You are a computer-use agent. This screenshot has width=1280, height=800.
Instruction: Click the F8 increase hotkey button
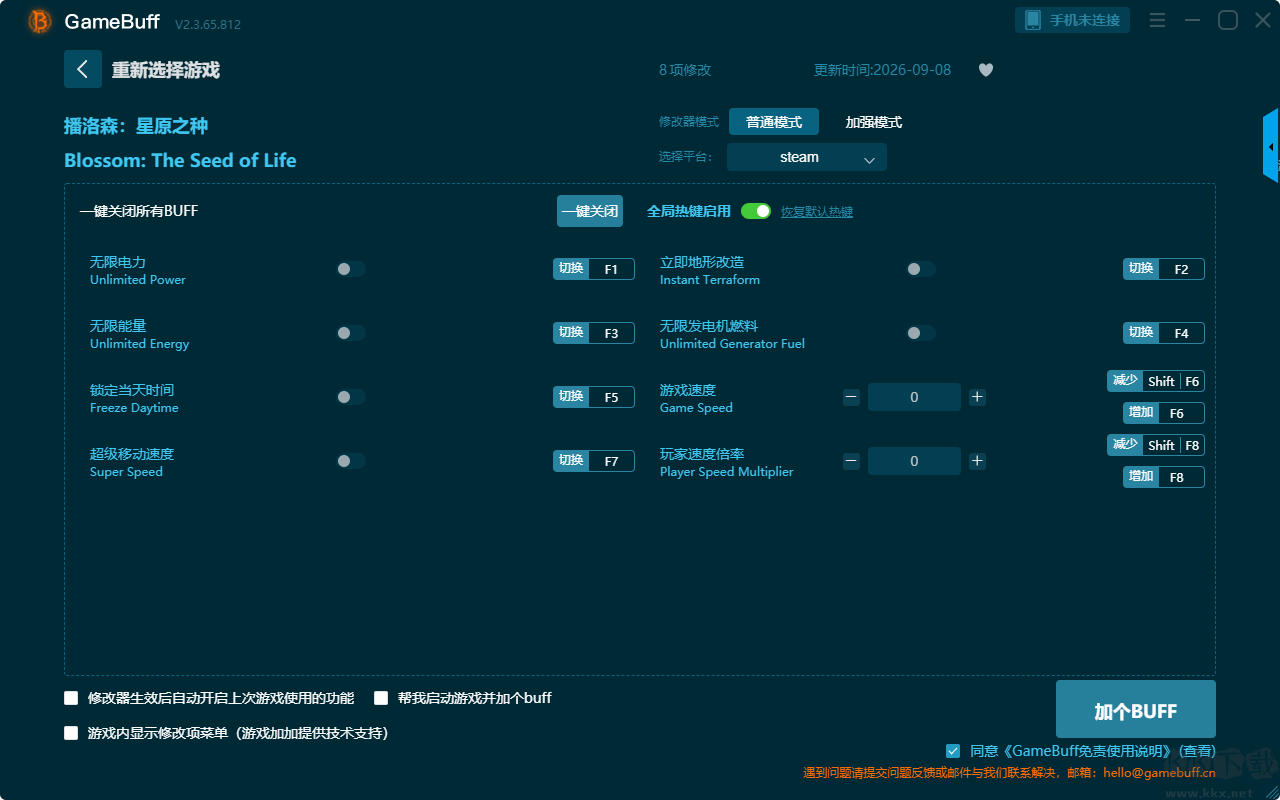coord(1164,477)
